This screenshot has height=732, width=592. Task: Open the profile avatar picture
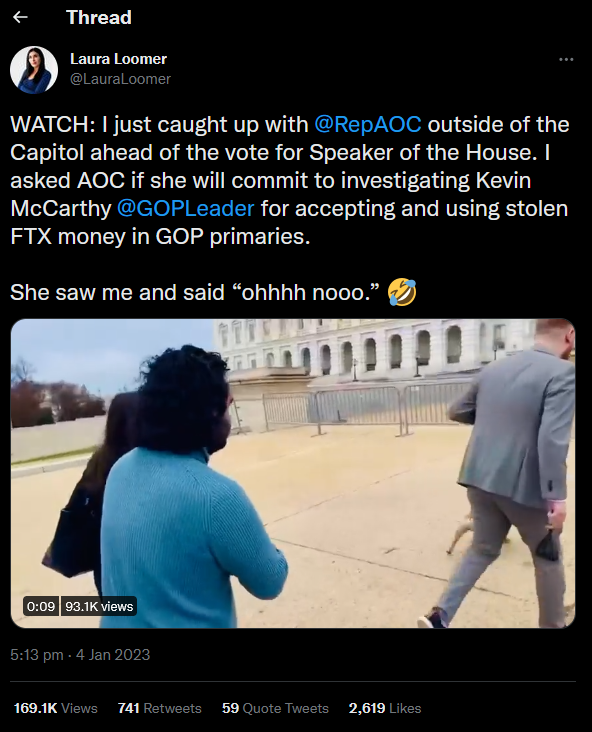[x=34, y=70]
